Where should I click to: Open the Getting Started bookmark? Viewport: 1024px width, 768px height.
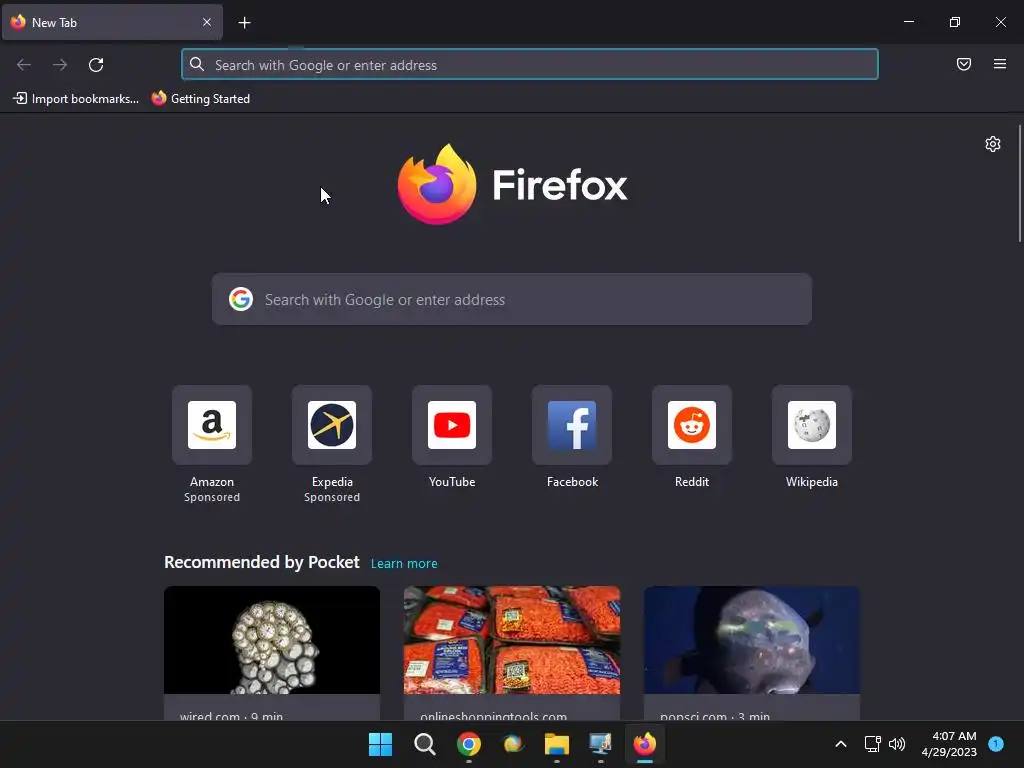point(201,99)
